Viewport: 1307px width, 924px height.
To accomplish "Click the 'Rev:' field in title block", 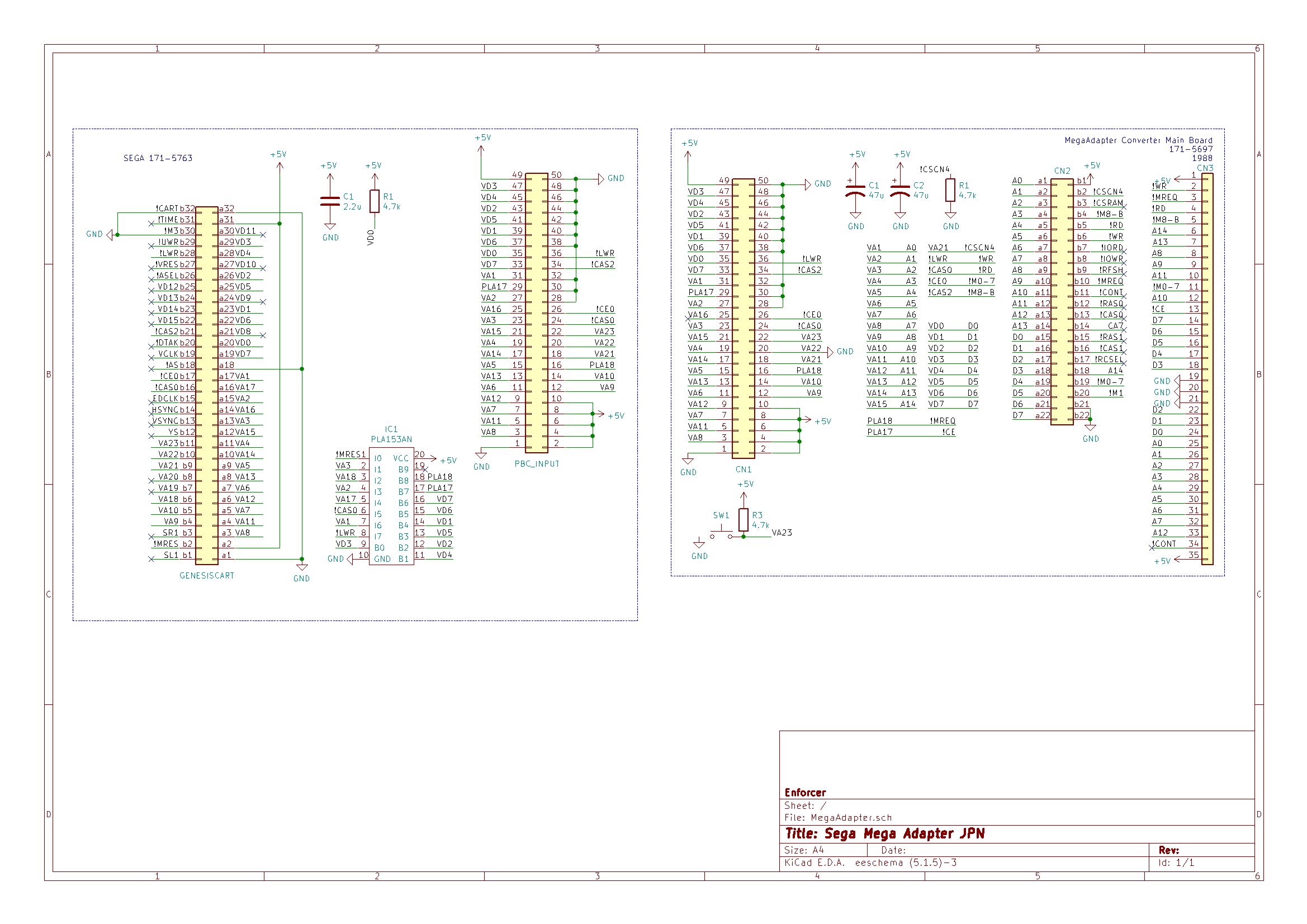I will coord(1169,851).
